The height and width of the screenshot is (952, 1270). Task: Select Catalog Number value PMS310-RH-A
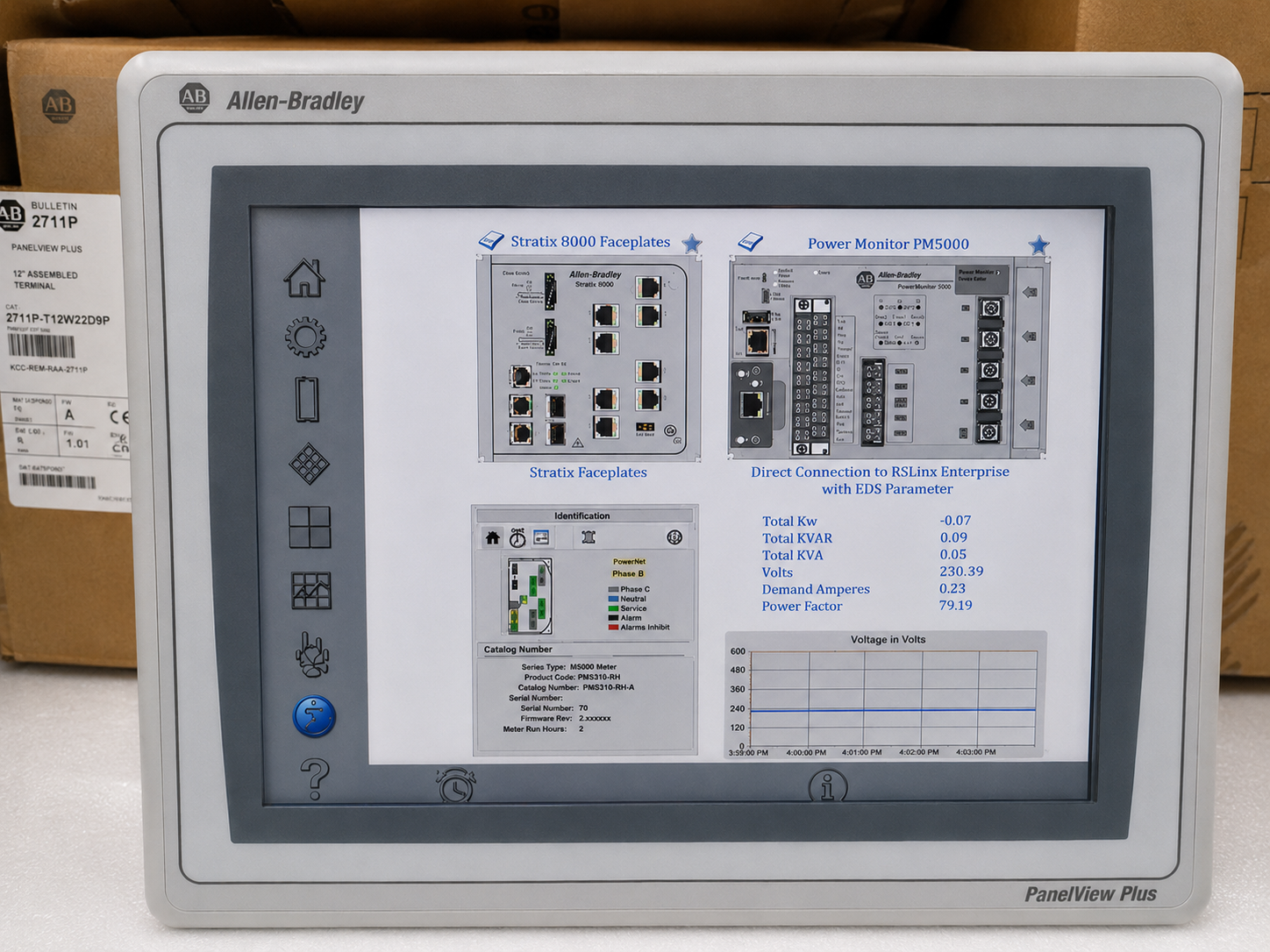click(x=608, y=688)
